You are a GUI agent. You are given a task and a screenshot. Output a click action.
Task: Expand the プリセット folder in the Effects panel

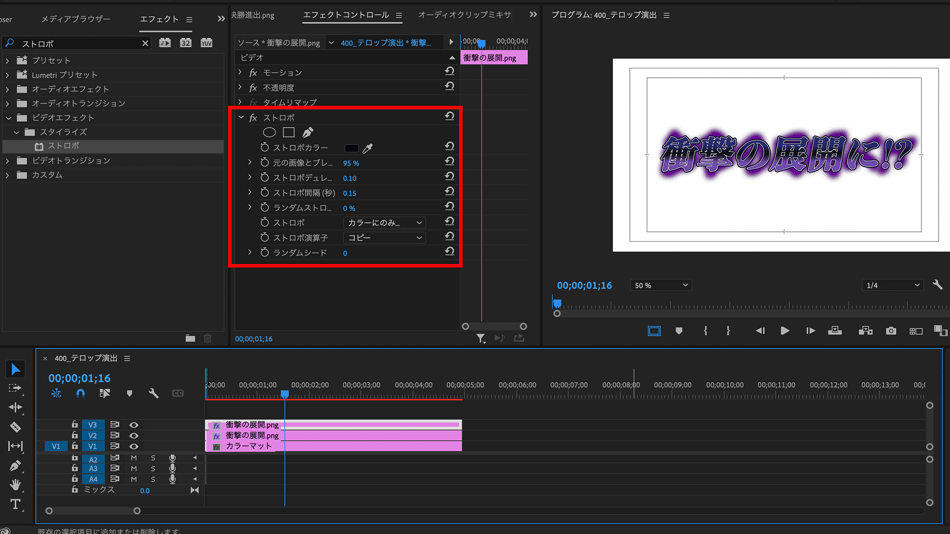pos(8,60)
